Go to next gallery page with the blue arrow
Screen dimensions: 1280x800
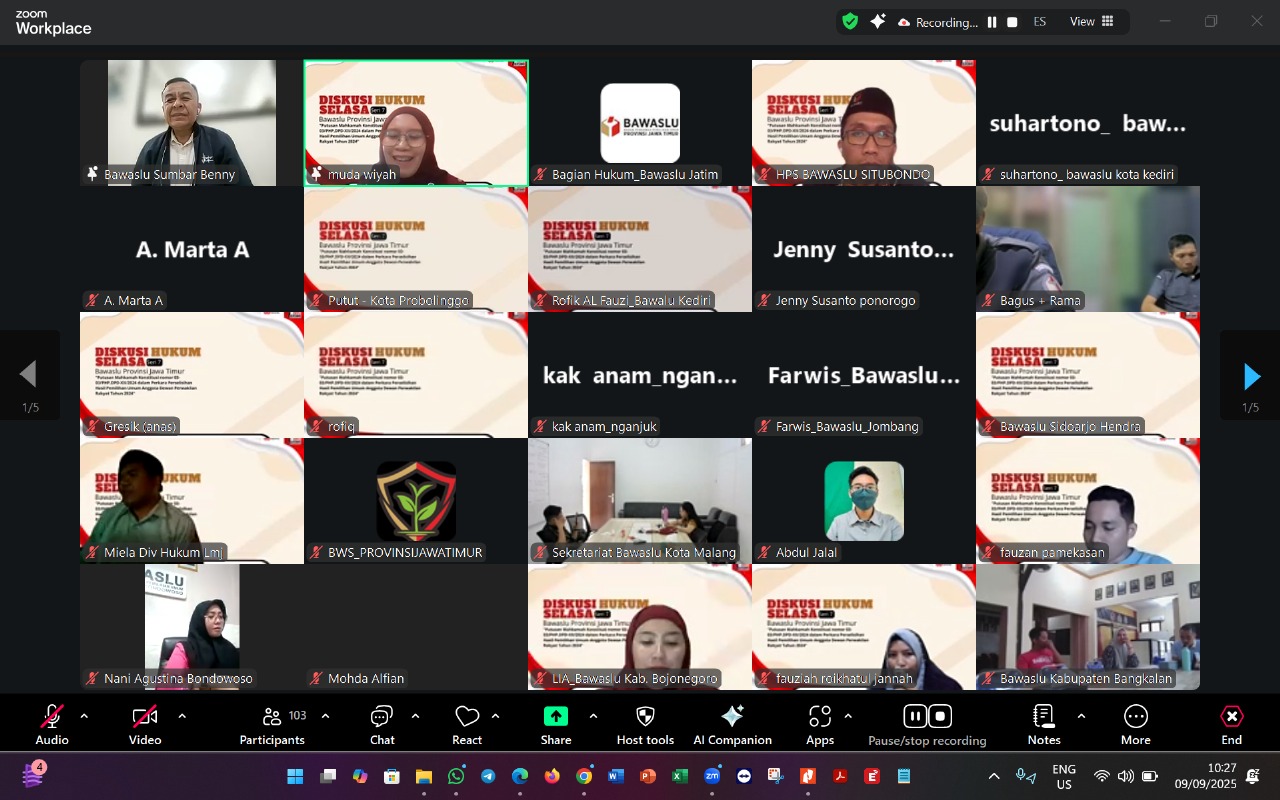coord(1251,376)
